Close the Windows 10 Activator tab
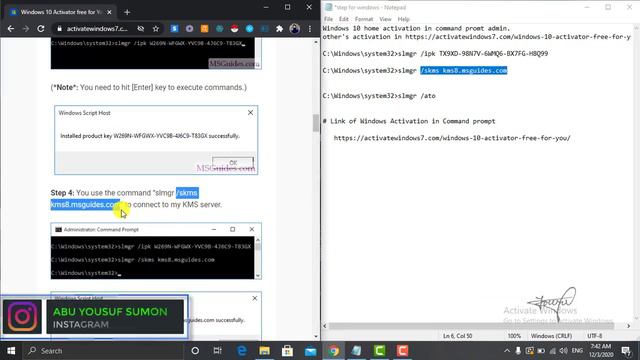This screenshot has width=640, height=360. click(x=109, y=12)
